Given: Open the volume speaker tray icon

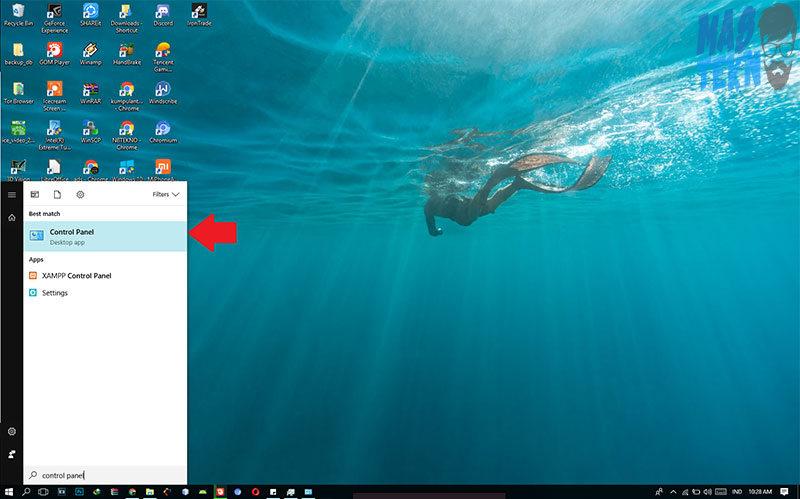Looking at the screenshot, I should coord(708,492).
